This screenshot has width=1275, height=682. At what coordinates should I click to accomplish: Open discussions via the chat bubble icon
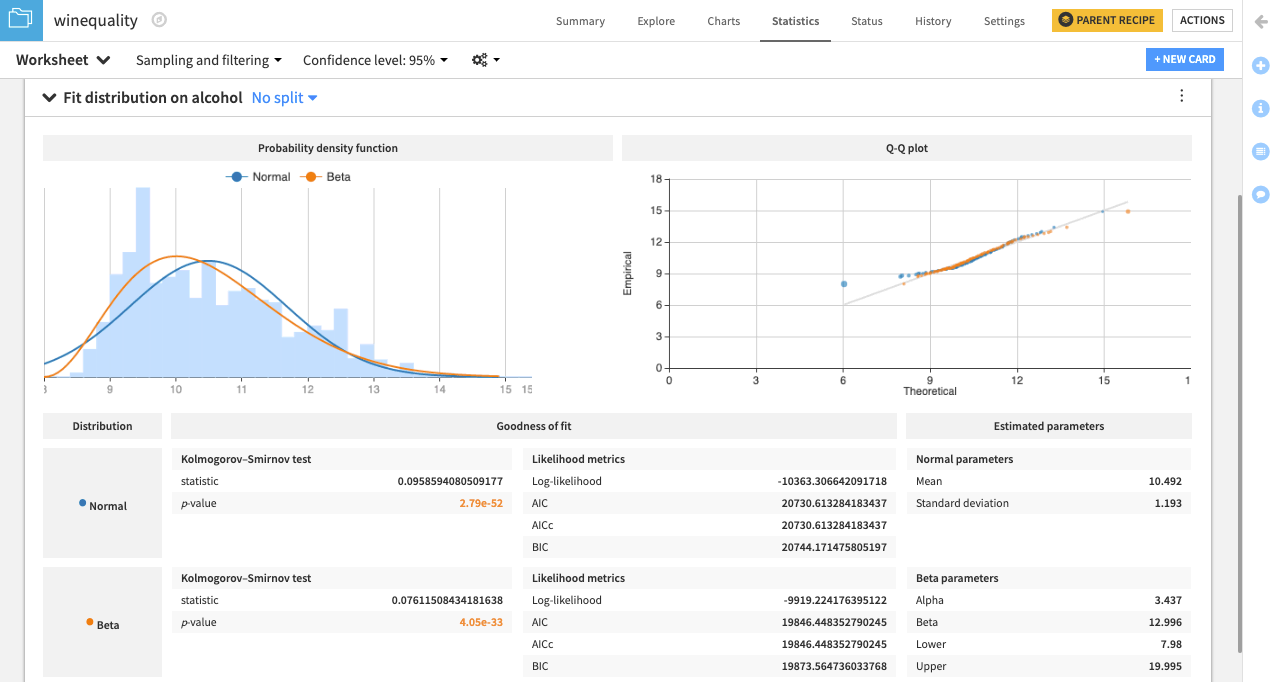(1260, 194)
